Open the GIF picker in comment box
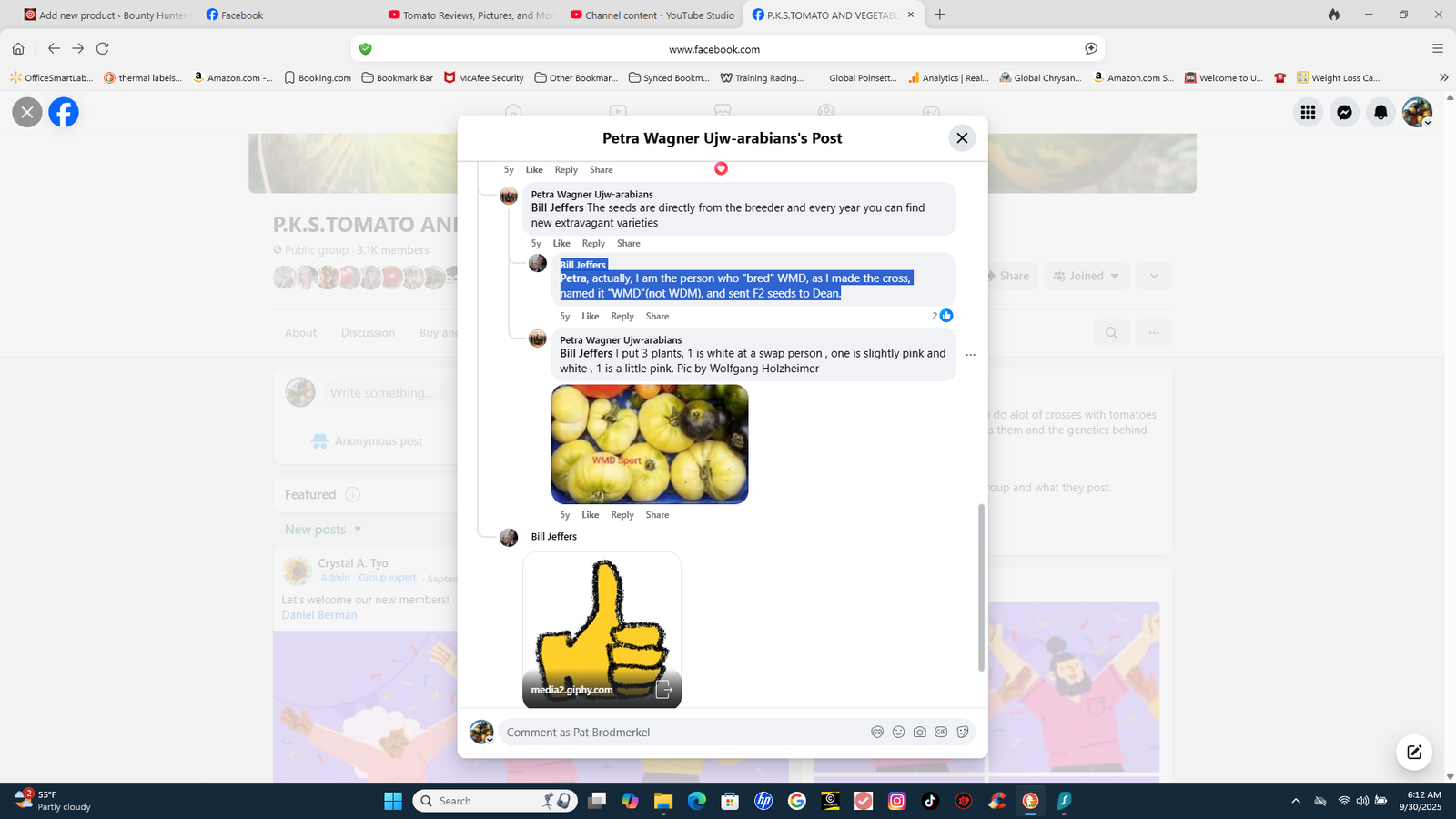The image size is (1456, 819). click(941, 732)
